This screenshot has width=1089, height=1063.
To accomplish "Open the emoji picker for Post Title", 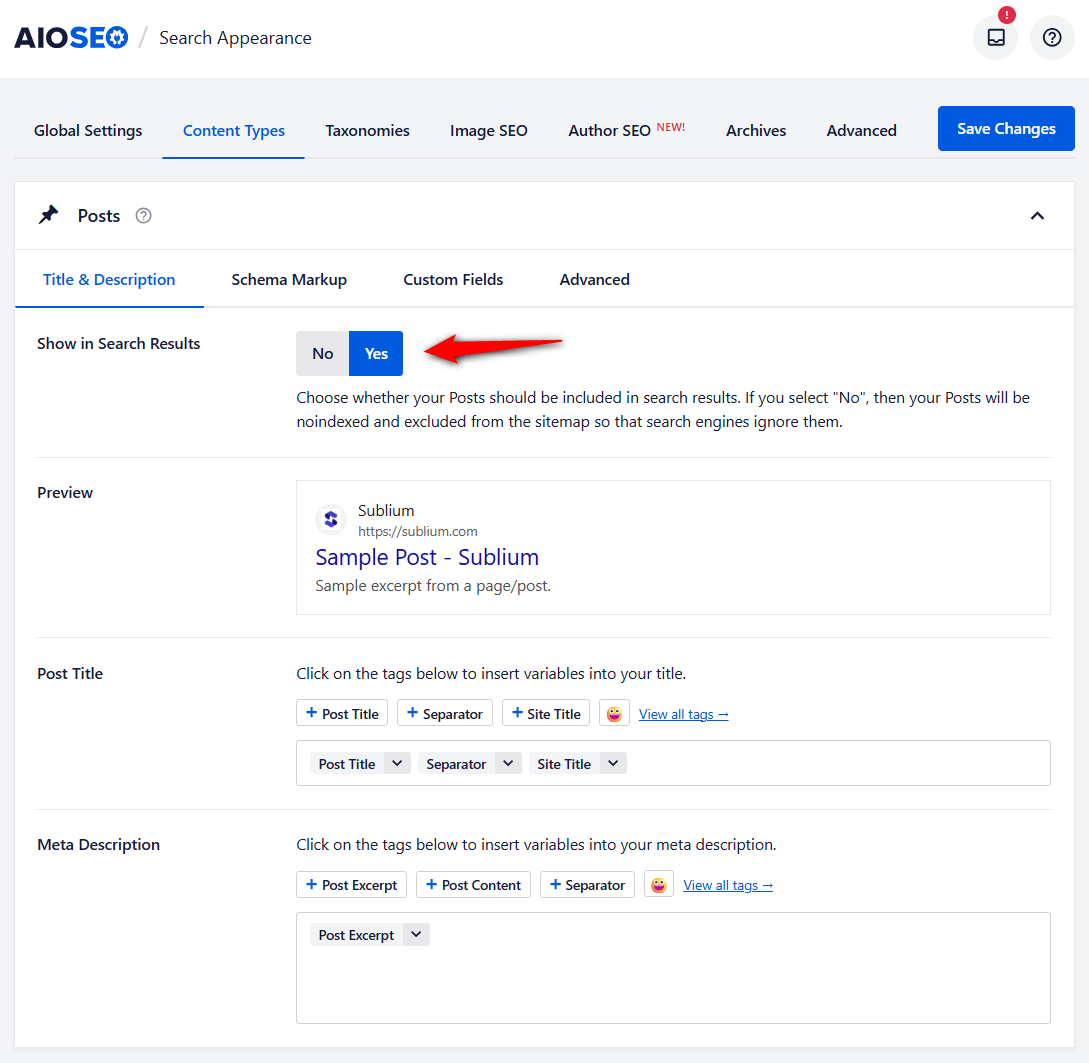I will (x=613, y=712).
